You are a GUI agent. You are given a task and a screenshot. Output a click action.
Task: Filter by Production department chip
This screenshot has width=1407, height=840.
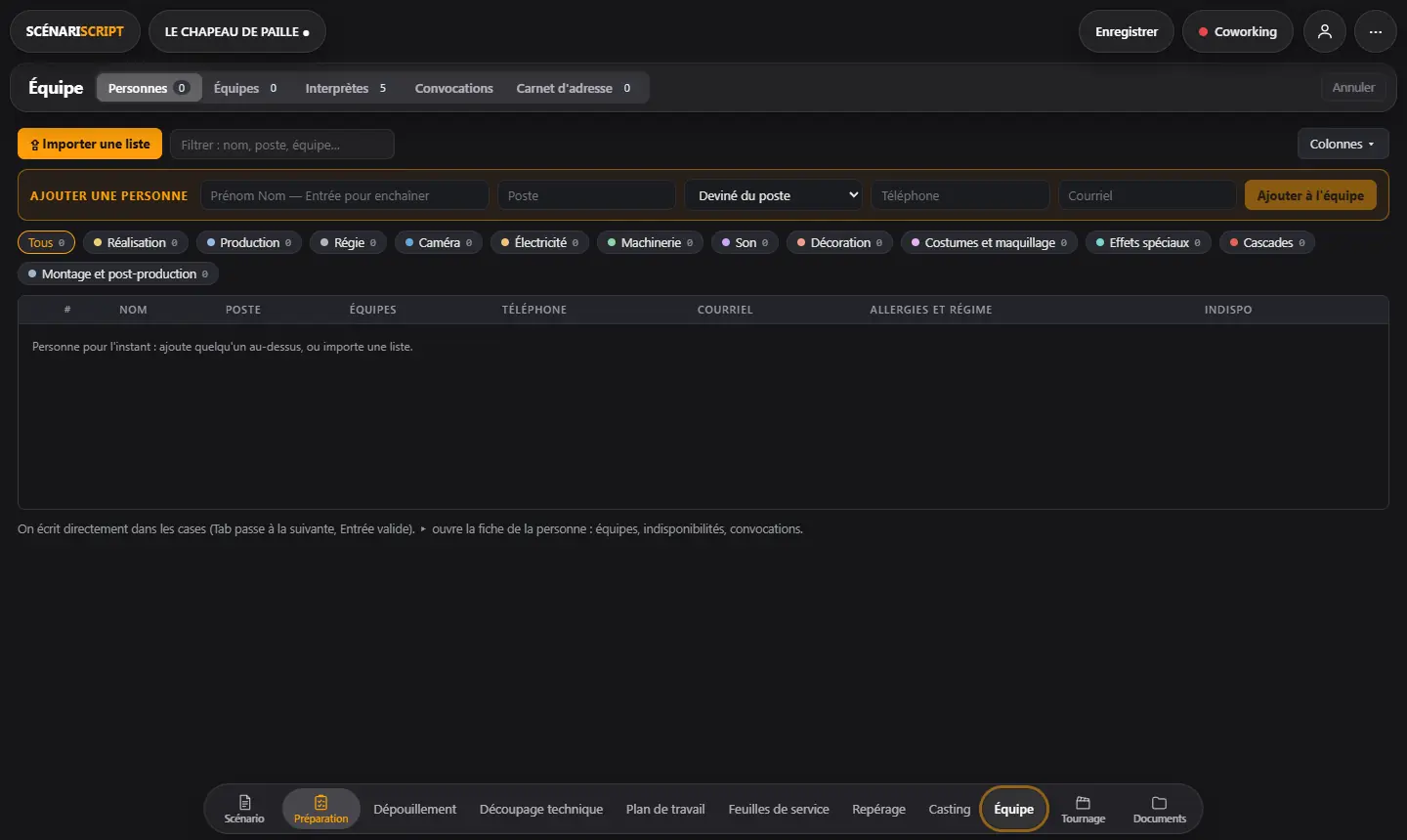(x=249, y=242)
